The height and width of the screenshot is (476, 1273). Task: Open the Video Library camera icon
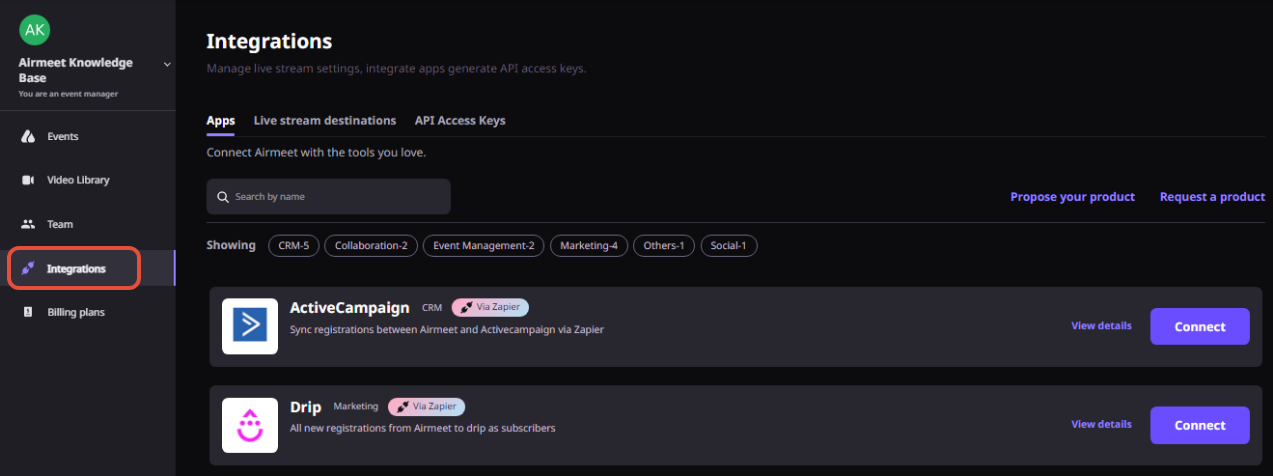28,180
